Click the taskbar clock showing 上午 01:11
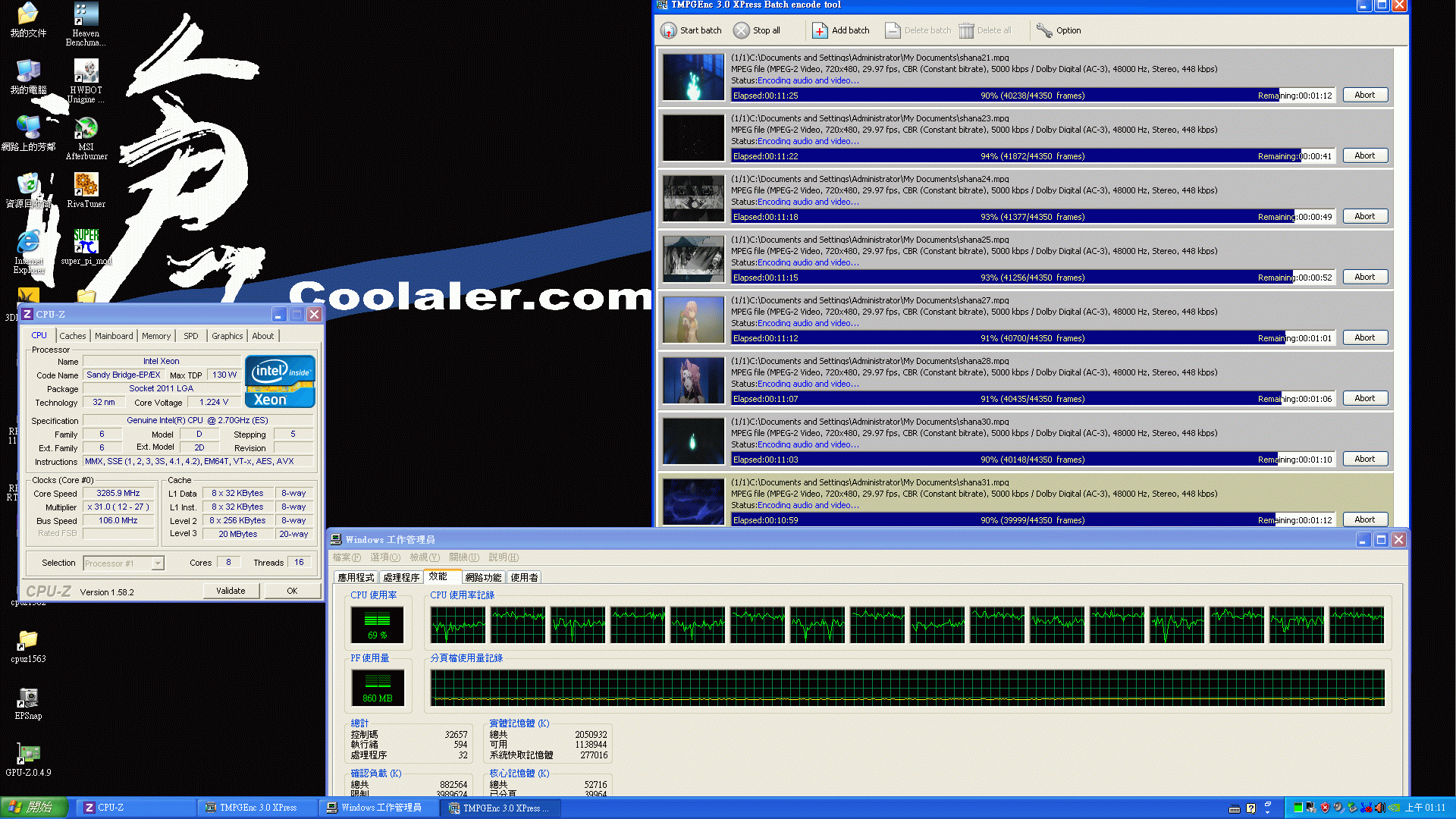The image size is (1456, 819). pos(1425,808)
